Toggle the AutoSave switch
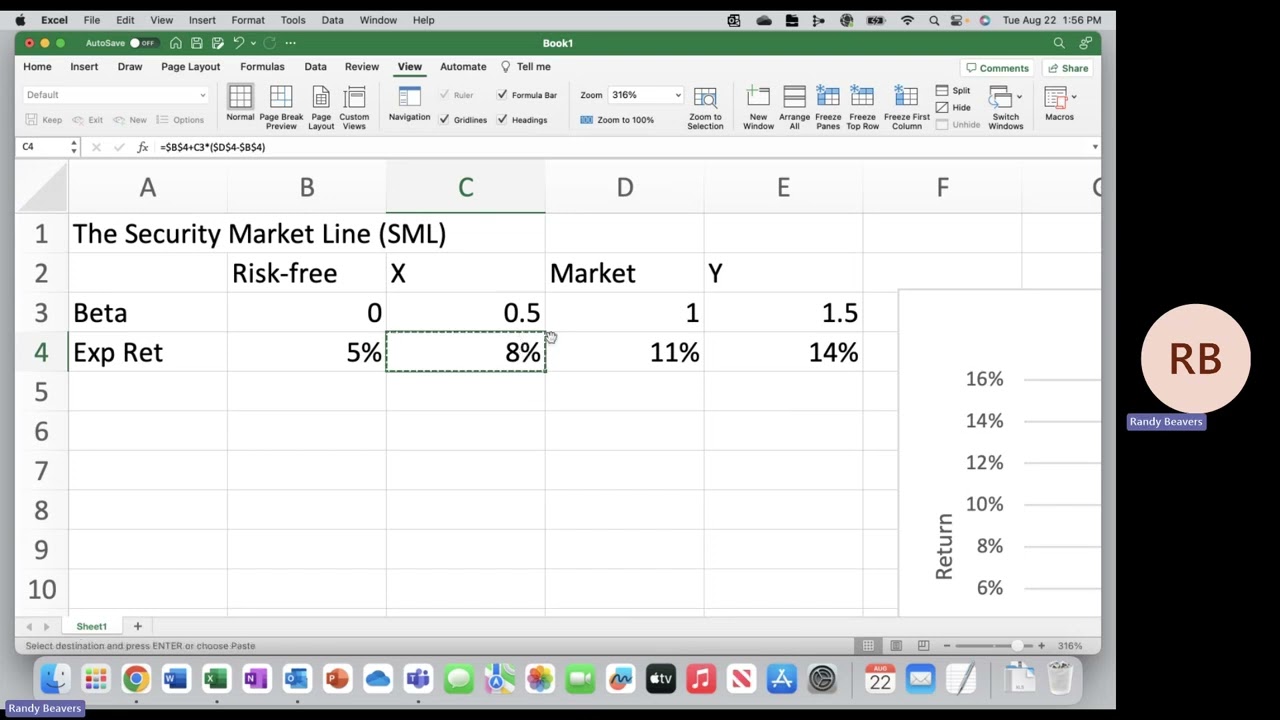Viewport: 1280px width, 720px height. click(x=142, y=43)
